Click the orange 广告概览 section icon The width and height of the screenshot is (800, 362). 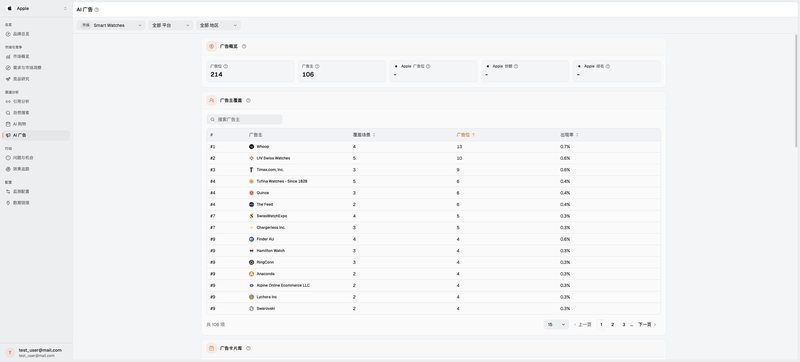click(x=211, y=46)
